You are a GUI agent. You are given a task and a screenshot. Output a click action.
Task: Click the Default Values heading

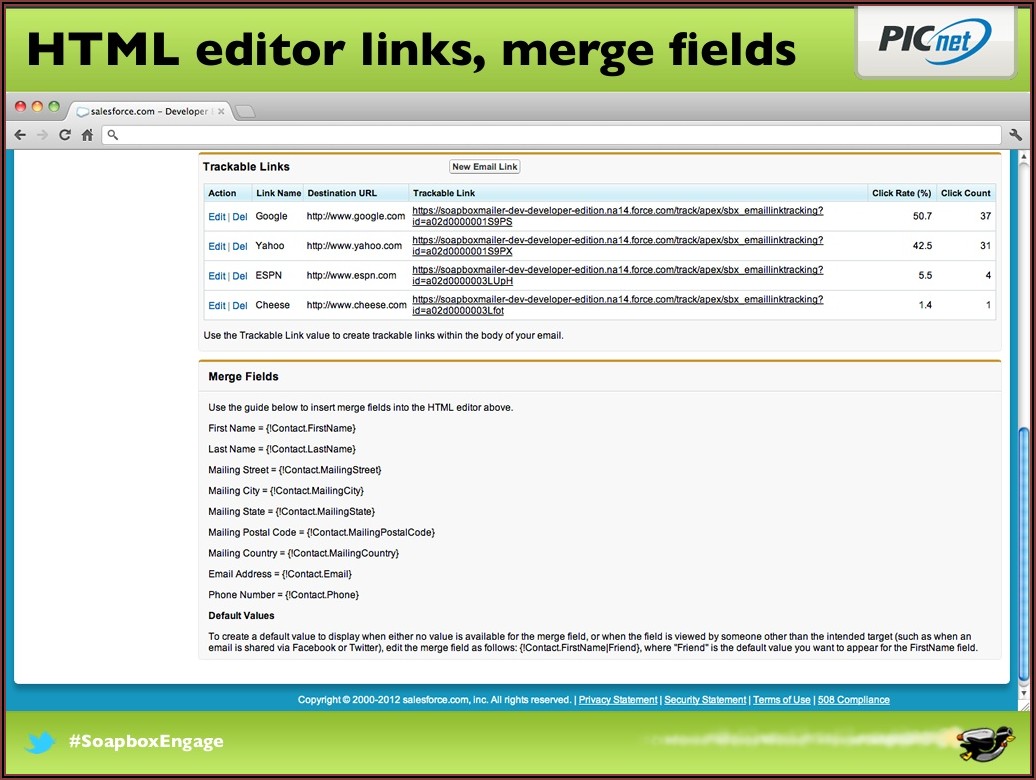tap(241, 616)
